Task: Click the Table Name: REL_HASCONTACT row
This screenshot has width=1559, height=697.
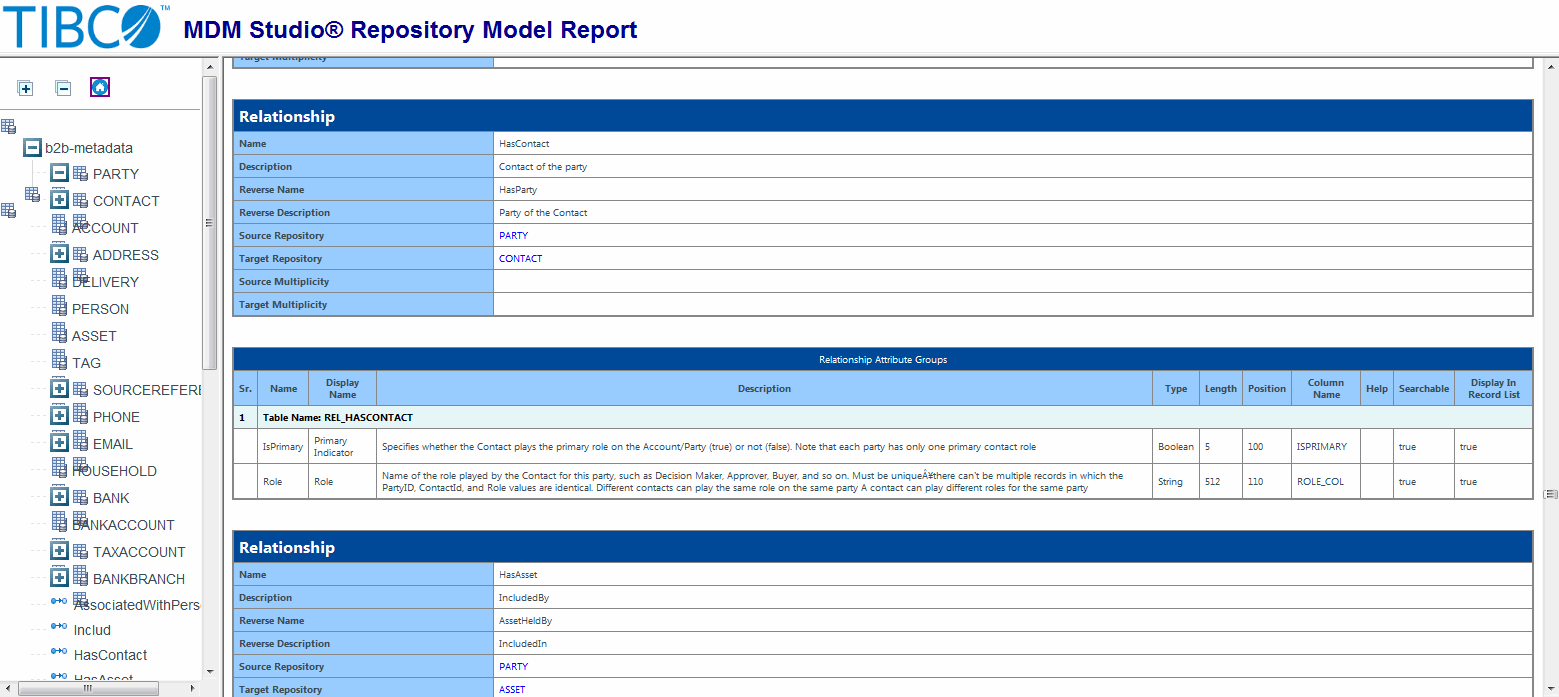Action: (x=883, y=417)
